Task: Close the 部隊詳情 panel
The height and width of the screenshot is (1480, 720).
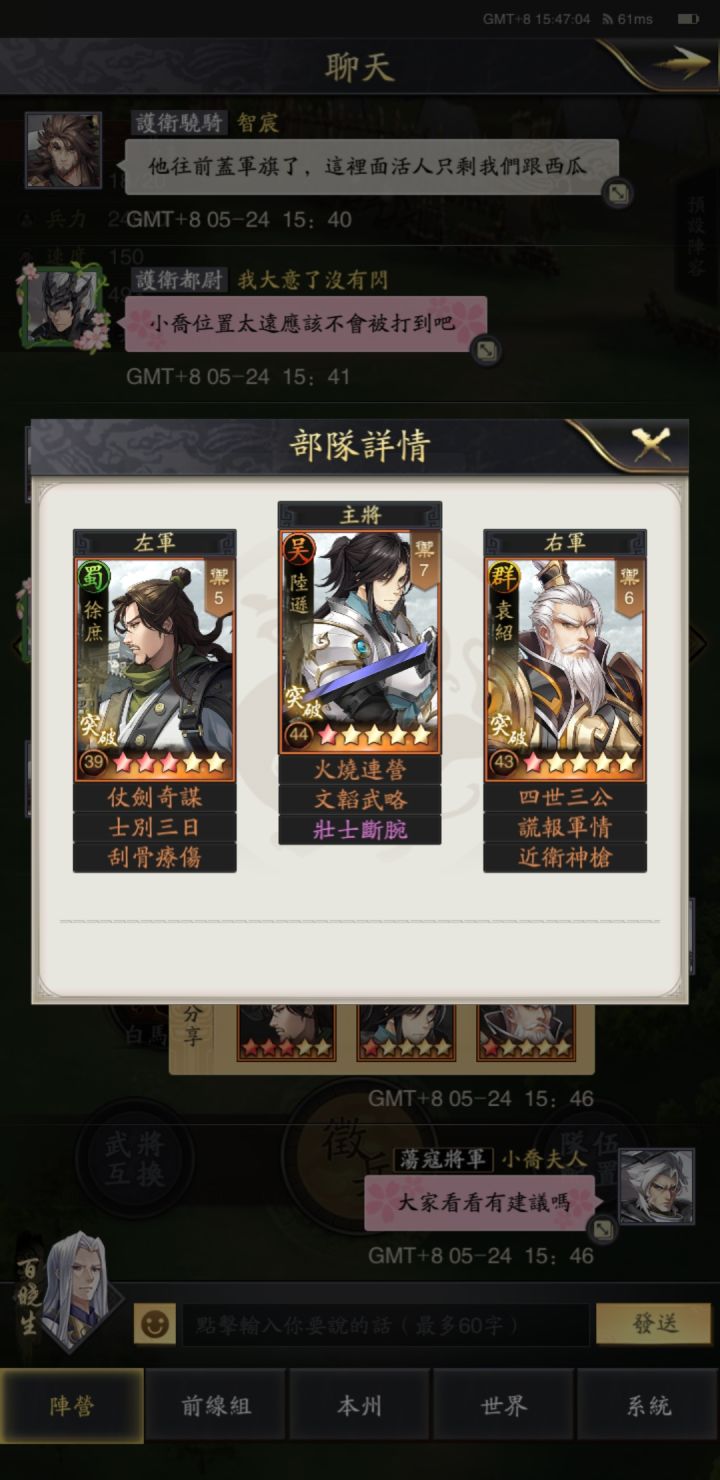Action: [651, 444]
